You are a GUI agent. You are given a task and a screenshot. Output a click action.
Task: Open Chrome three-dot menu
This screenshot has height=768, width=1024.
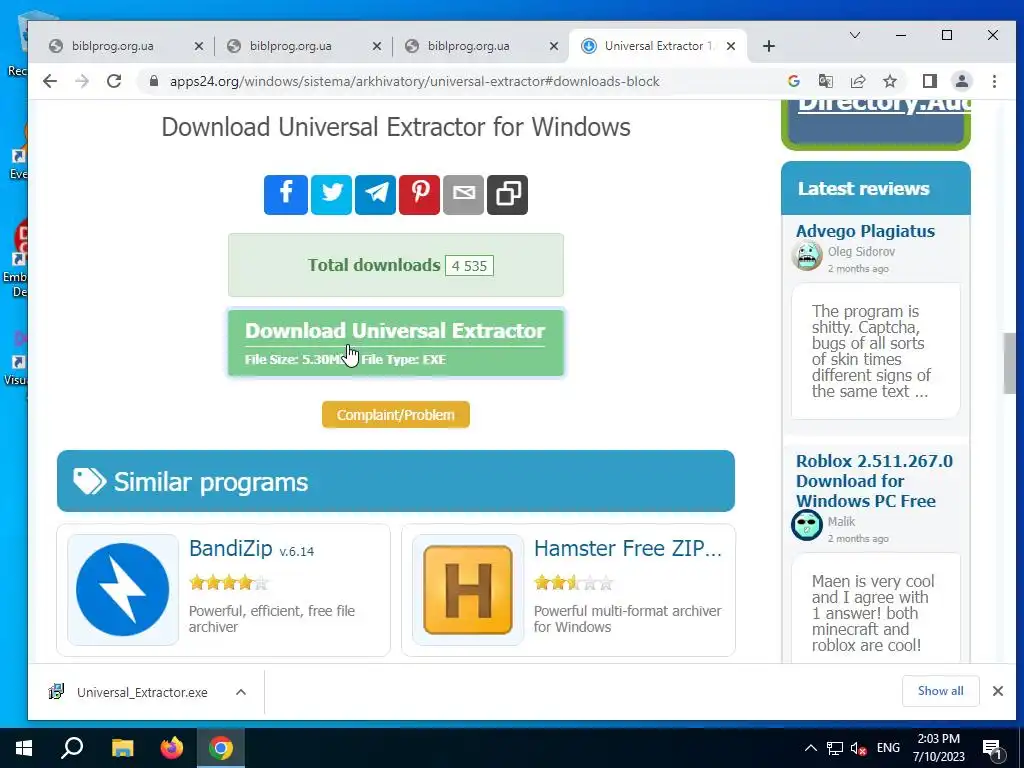[x=994, y=81]
